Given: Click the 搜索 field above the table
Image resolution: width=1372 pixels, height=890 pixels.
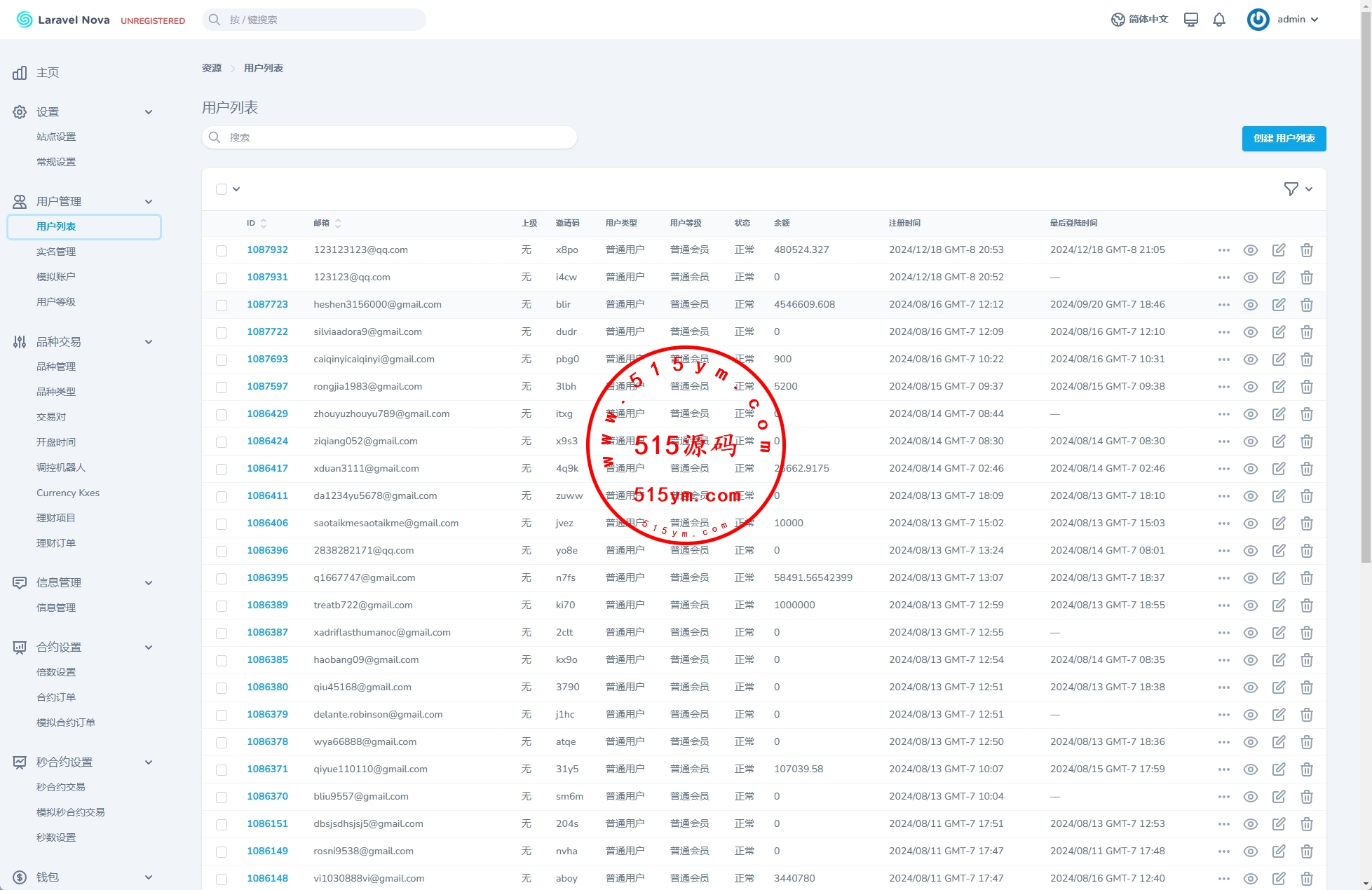Looking at the screenshot, I should coord(389,137).
